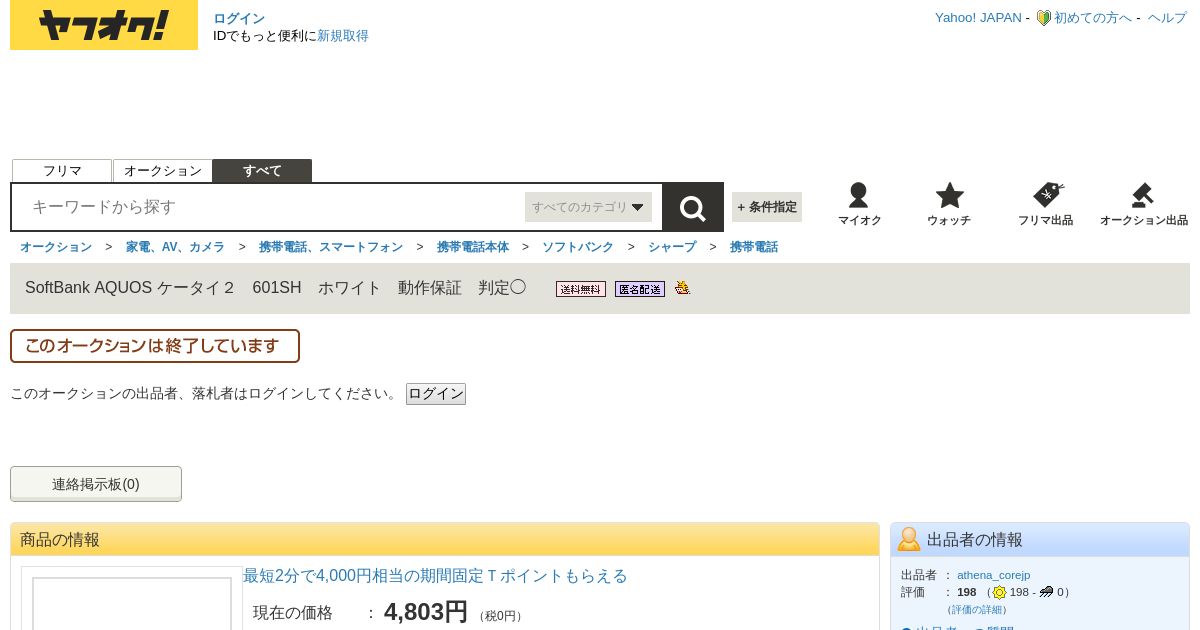
Task: Click the yellow sun good-rating icon
Action: click(x=999, y=592)
